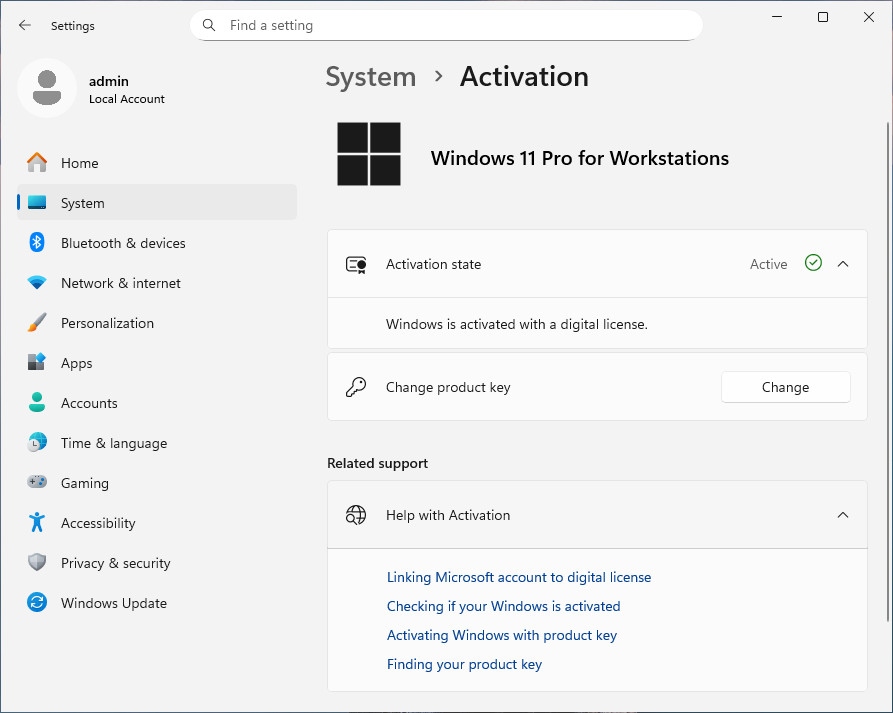Click the back arrow icon
This screenshot has height=713, width=893.
click(x=24, y=25)
